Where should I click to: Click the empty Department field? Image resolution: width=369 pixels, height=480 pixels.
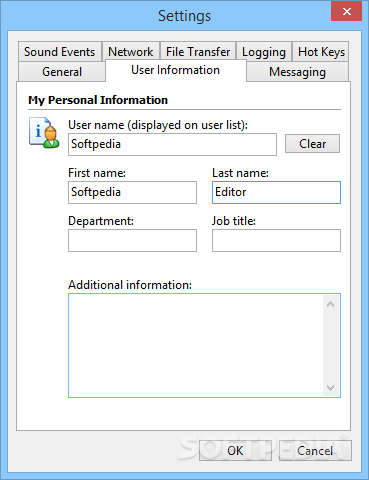point(132,240)
